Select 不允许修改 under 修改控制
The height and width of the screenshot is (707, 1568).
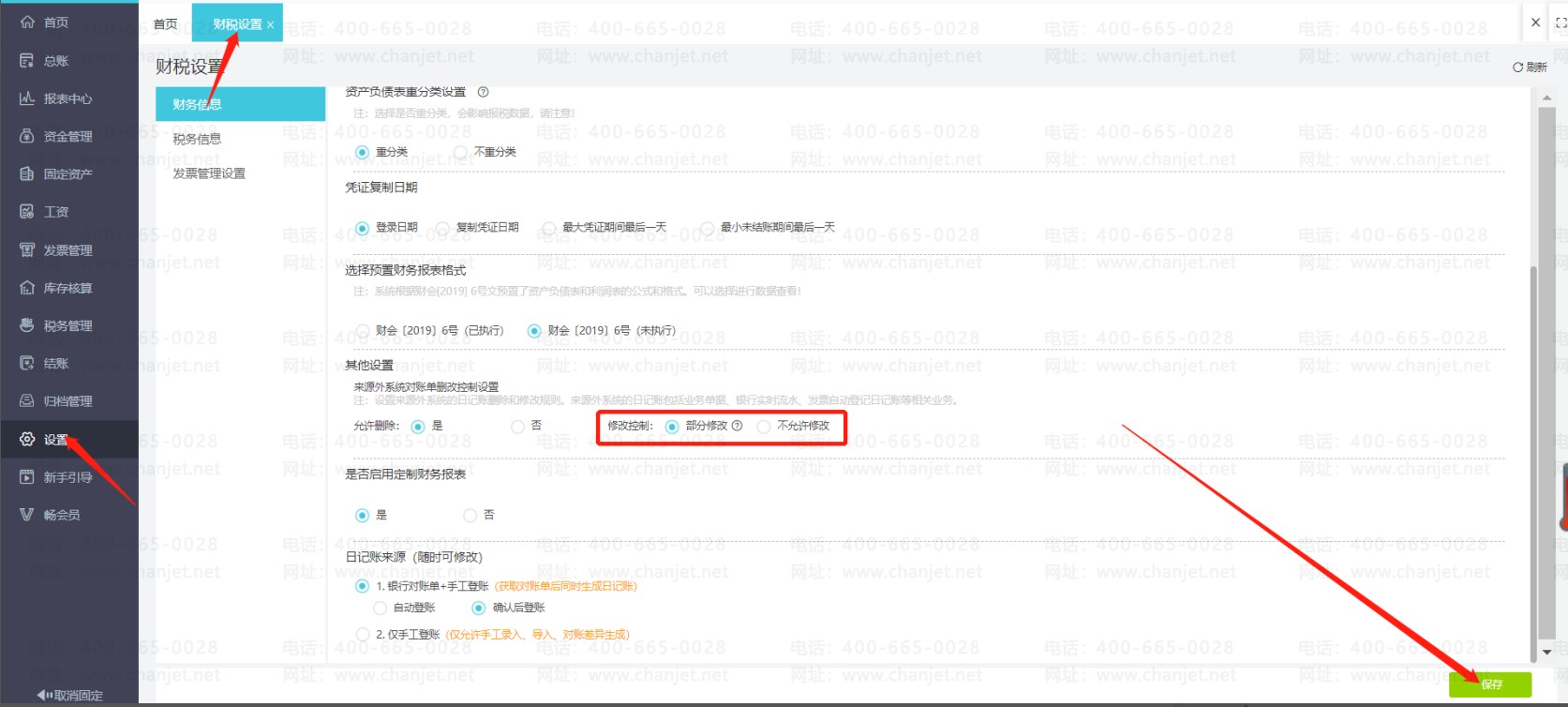coord(764,427)
